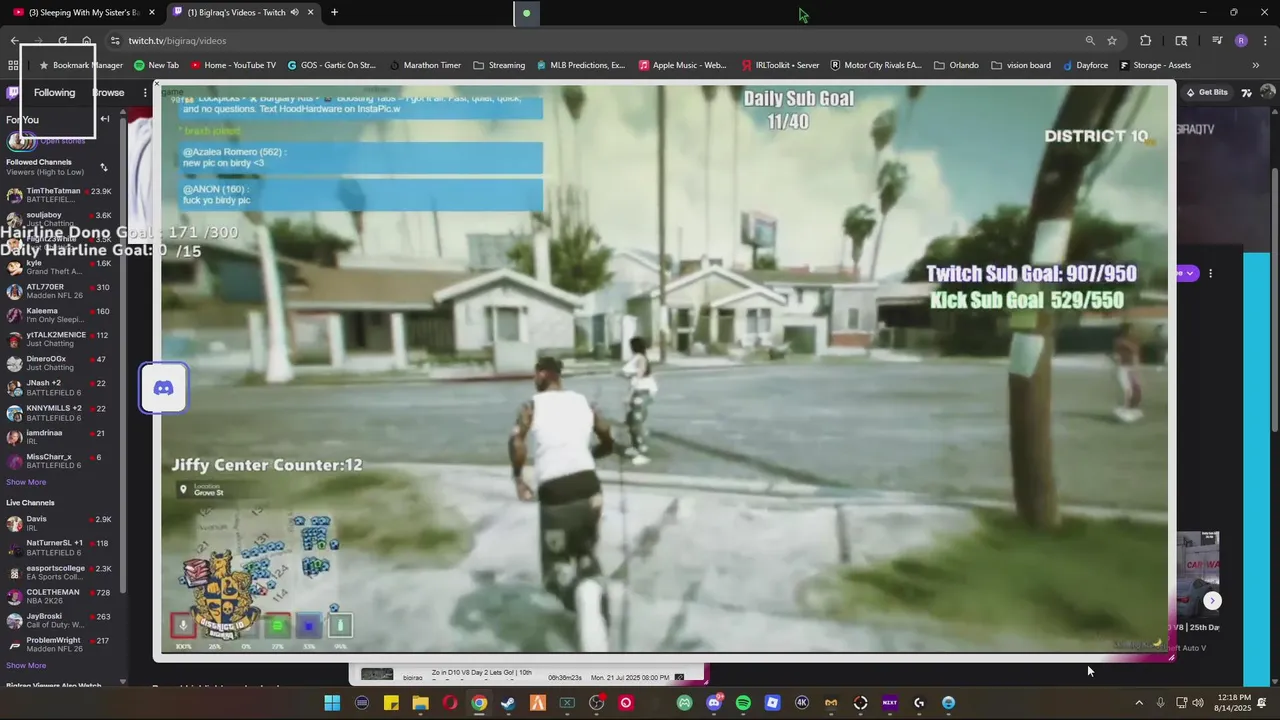The width and height of the screenshot is (1280, 720).
Task: Open Kaleema's channel in sidebar
Action: point(60,315)
